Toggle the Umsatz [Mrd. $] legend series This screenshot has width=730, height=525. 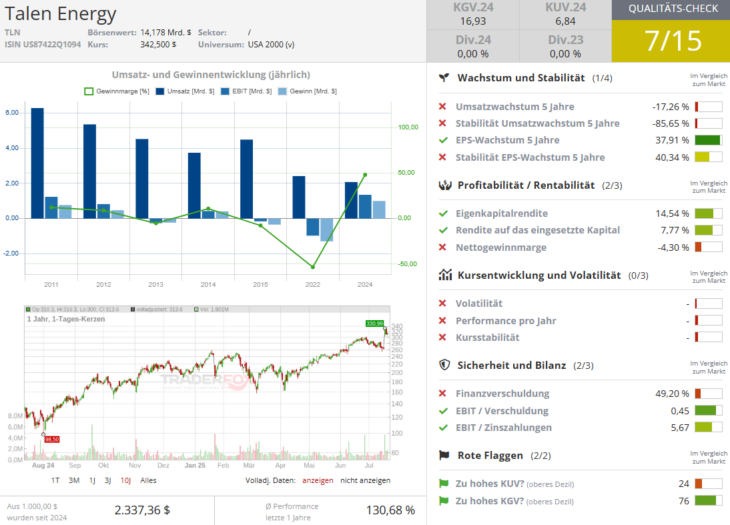click(x=185, y=91)
